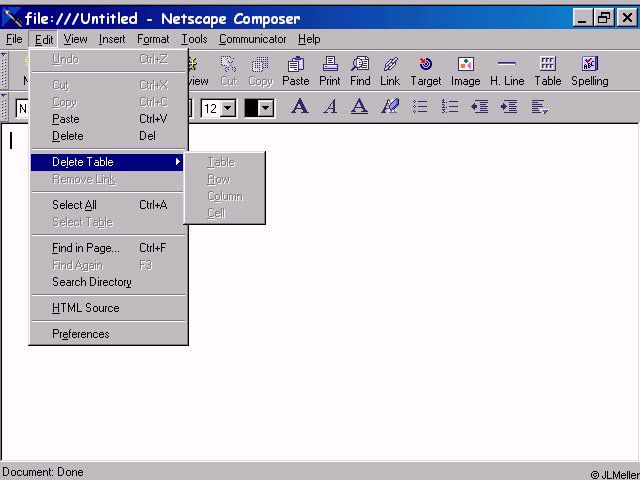Open the alignment dropdown icon

pos(539,107)
